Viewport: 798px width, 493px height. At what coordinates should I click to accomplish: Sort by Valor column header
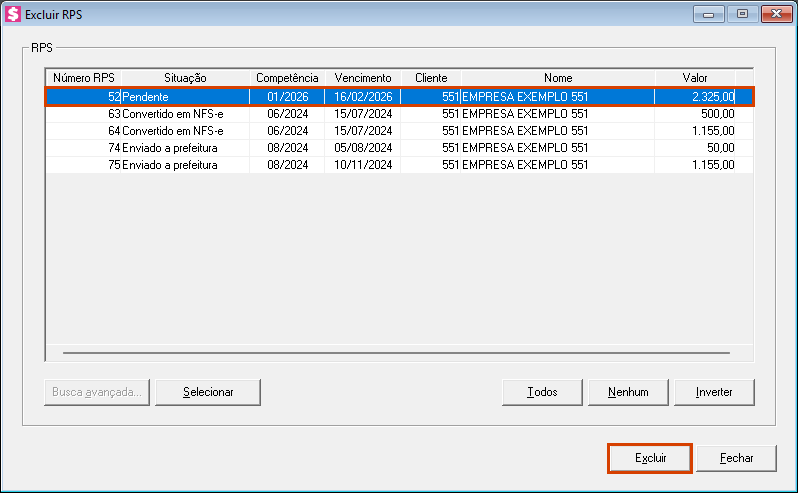point(694,78)
